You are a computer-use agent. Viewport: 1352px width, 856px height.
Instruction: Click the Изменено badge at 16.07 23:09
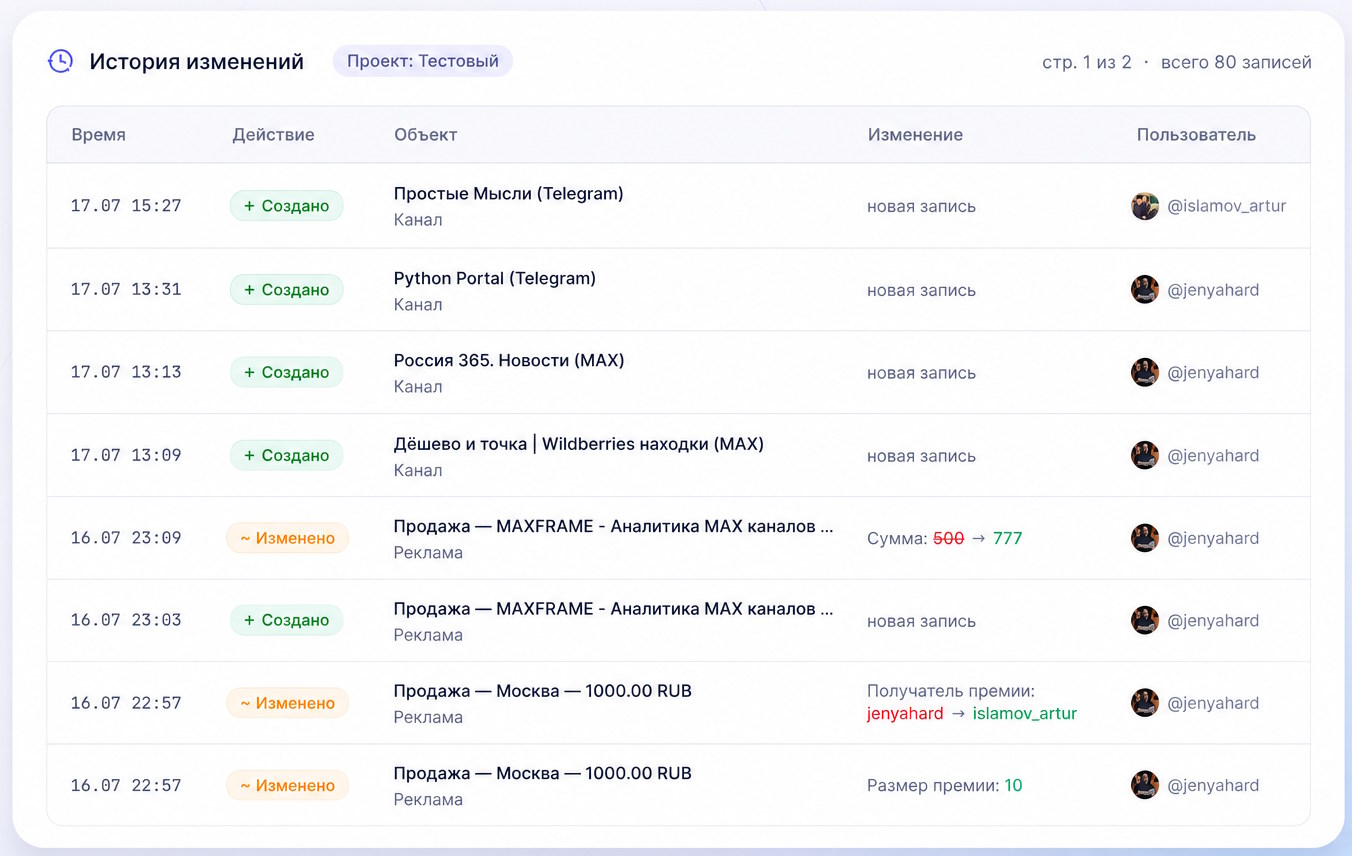pyautogui.click(x=287, y=538)
